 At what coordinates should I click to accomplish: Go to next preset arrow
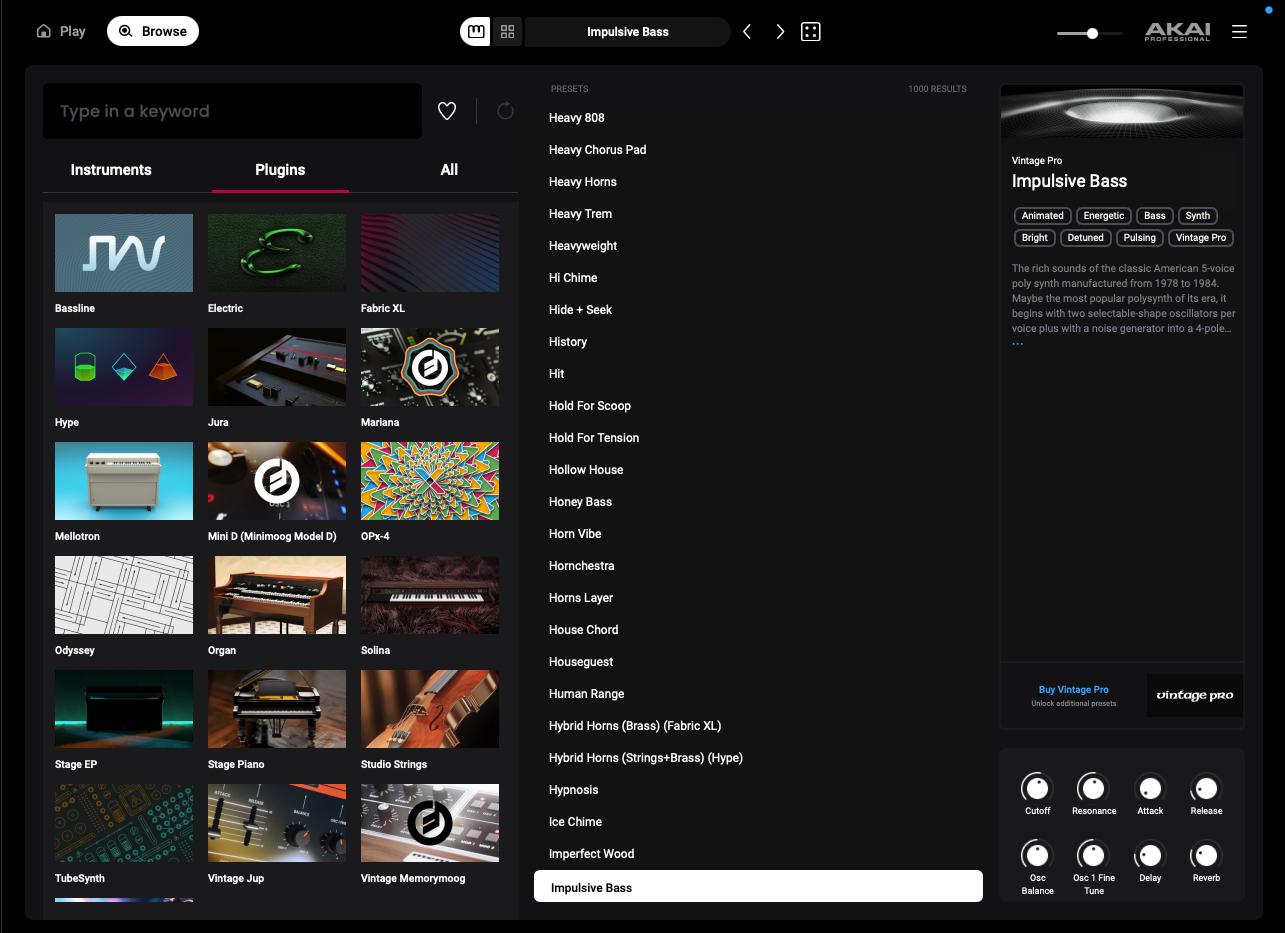tap(780, 32)
